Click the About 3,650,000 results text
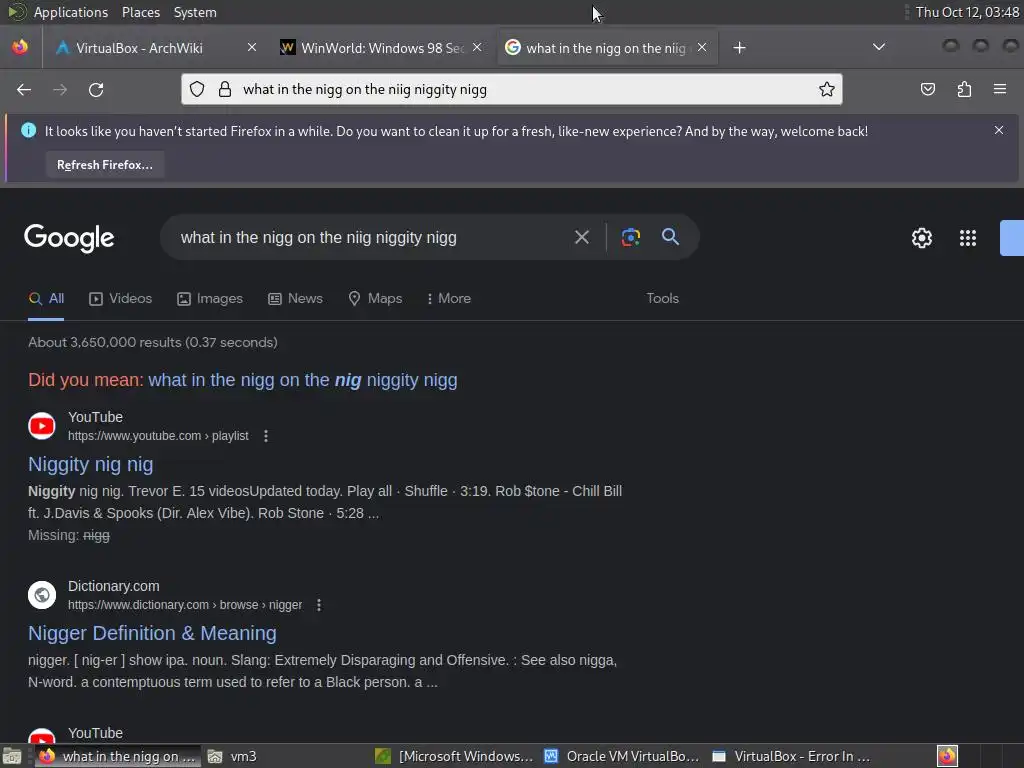1024x768 pixels. tap(153, 342)
